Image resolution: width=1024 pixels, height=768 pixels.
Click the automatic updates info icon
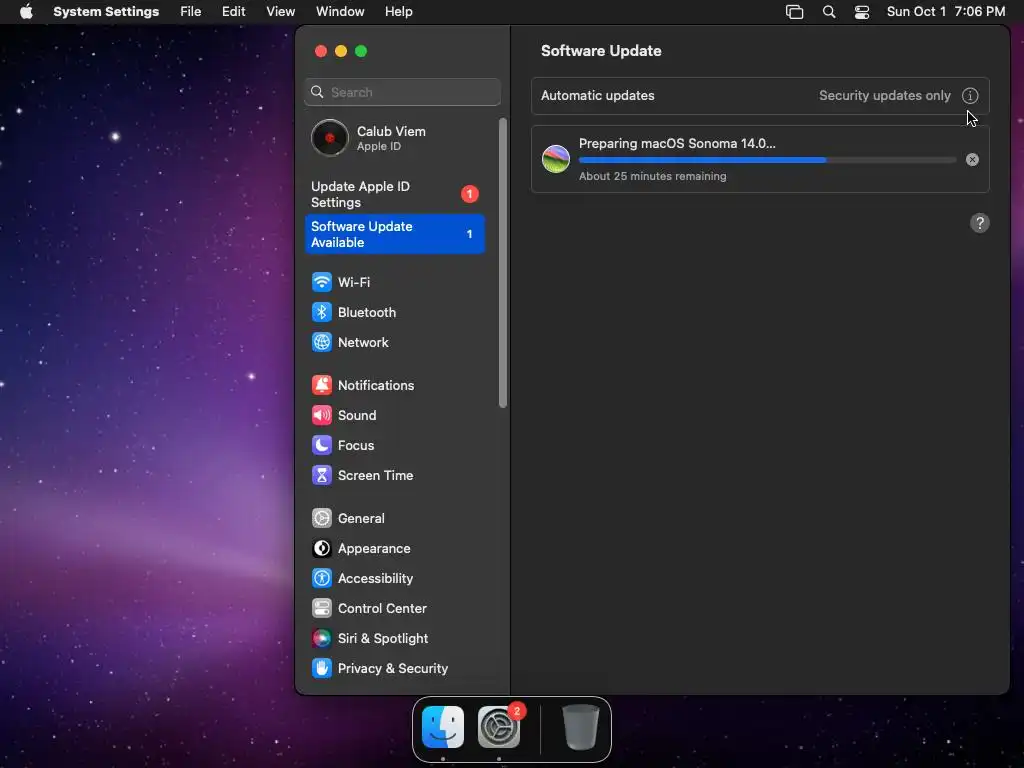[970, 96]
